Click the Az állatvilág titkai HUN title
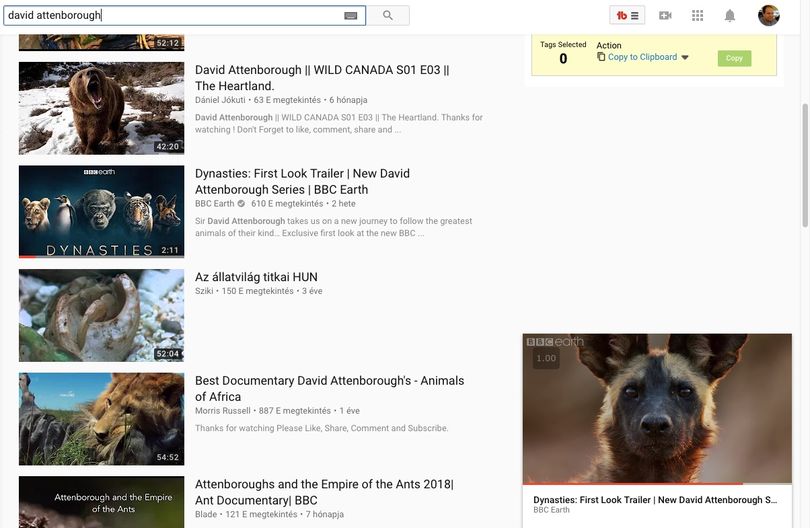 click(x=256, y=277)
